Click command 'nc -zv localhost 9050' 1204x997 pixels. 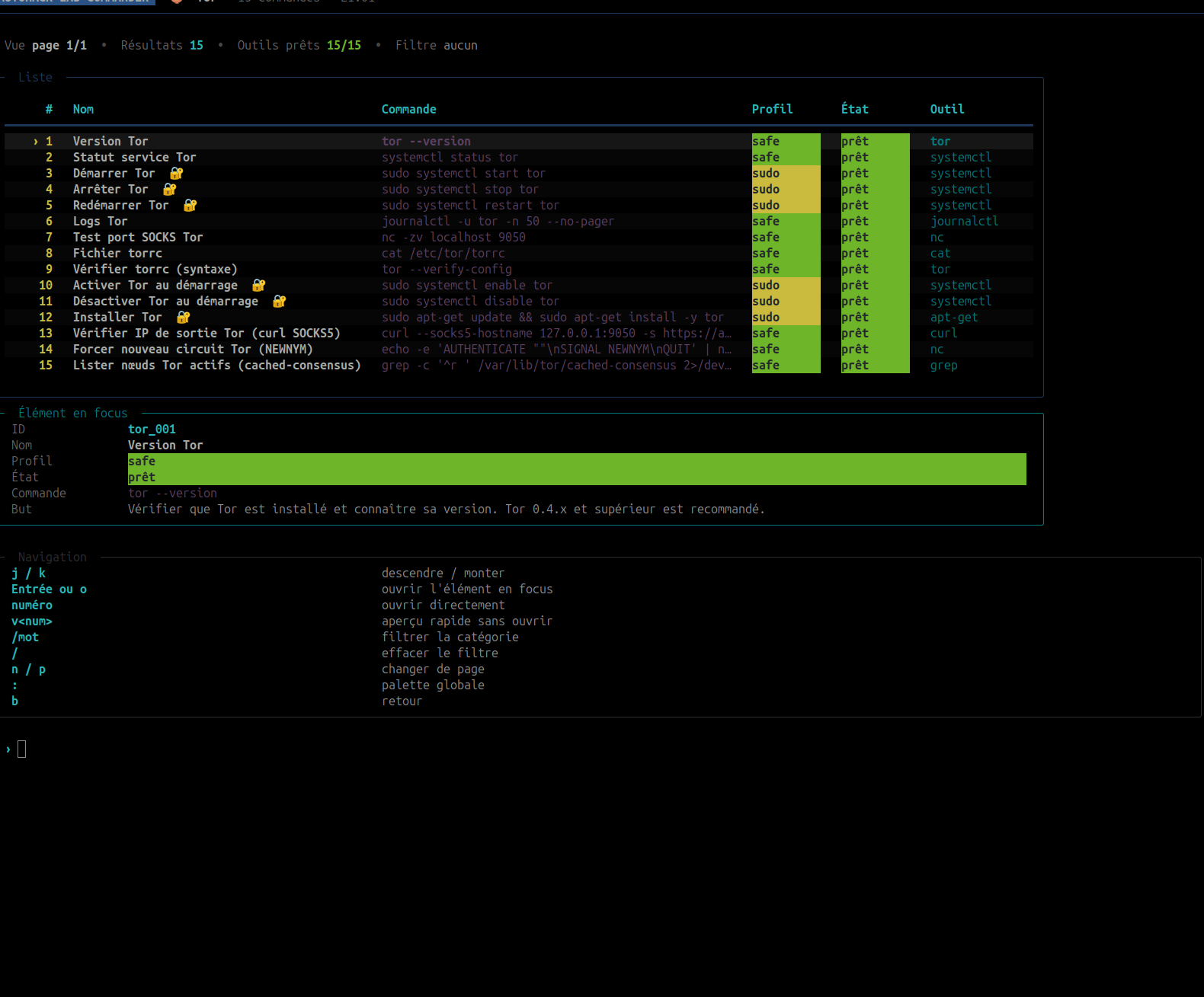click(x=453, y=237)
